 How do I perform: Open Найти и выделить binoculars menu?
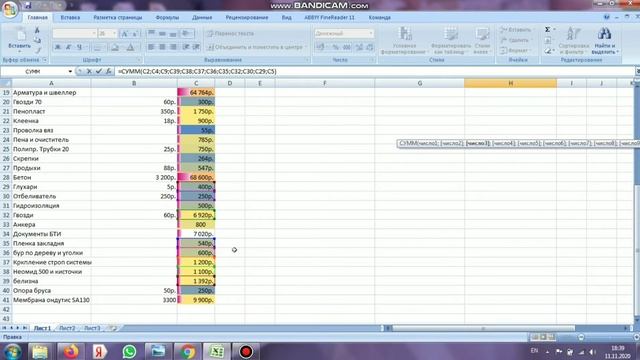[x=605, y=40]
